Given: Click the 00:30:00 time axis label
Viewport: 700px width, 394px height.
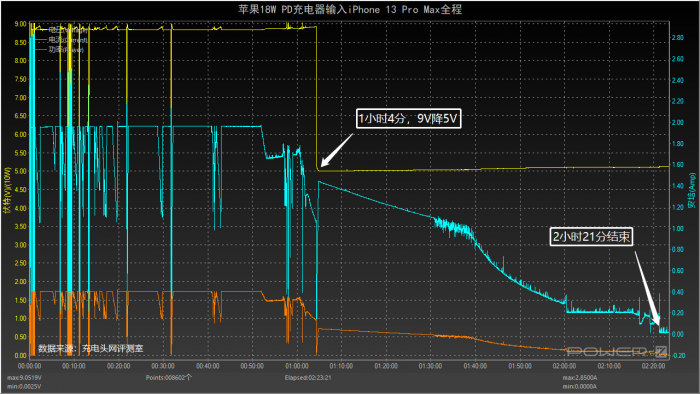Looking at the screenshot, I should [163, 366].
